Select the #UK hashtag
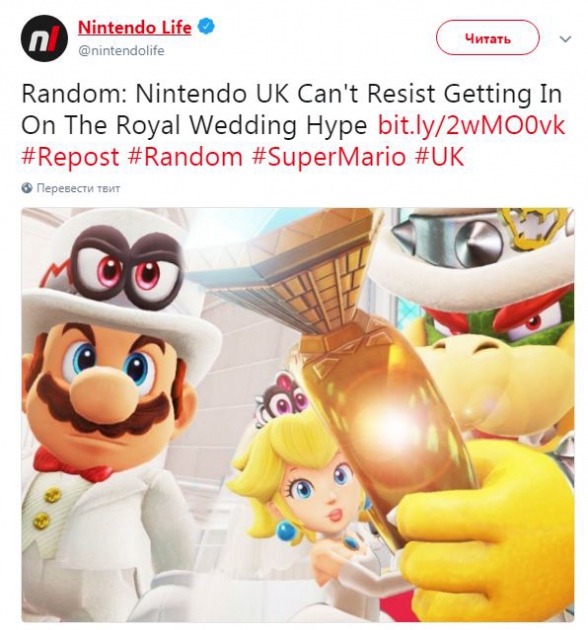The height and width of the screenshot is (630, 588). (x=439, y=157)
